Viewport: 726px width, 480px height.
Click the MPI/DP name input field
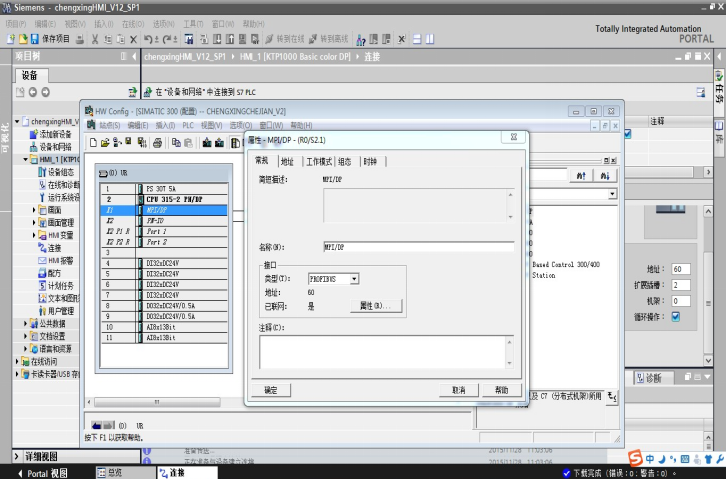pos(418,246)
